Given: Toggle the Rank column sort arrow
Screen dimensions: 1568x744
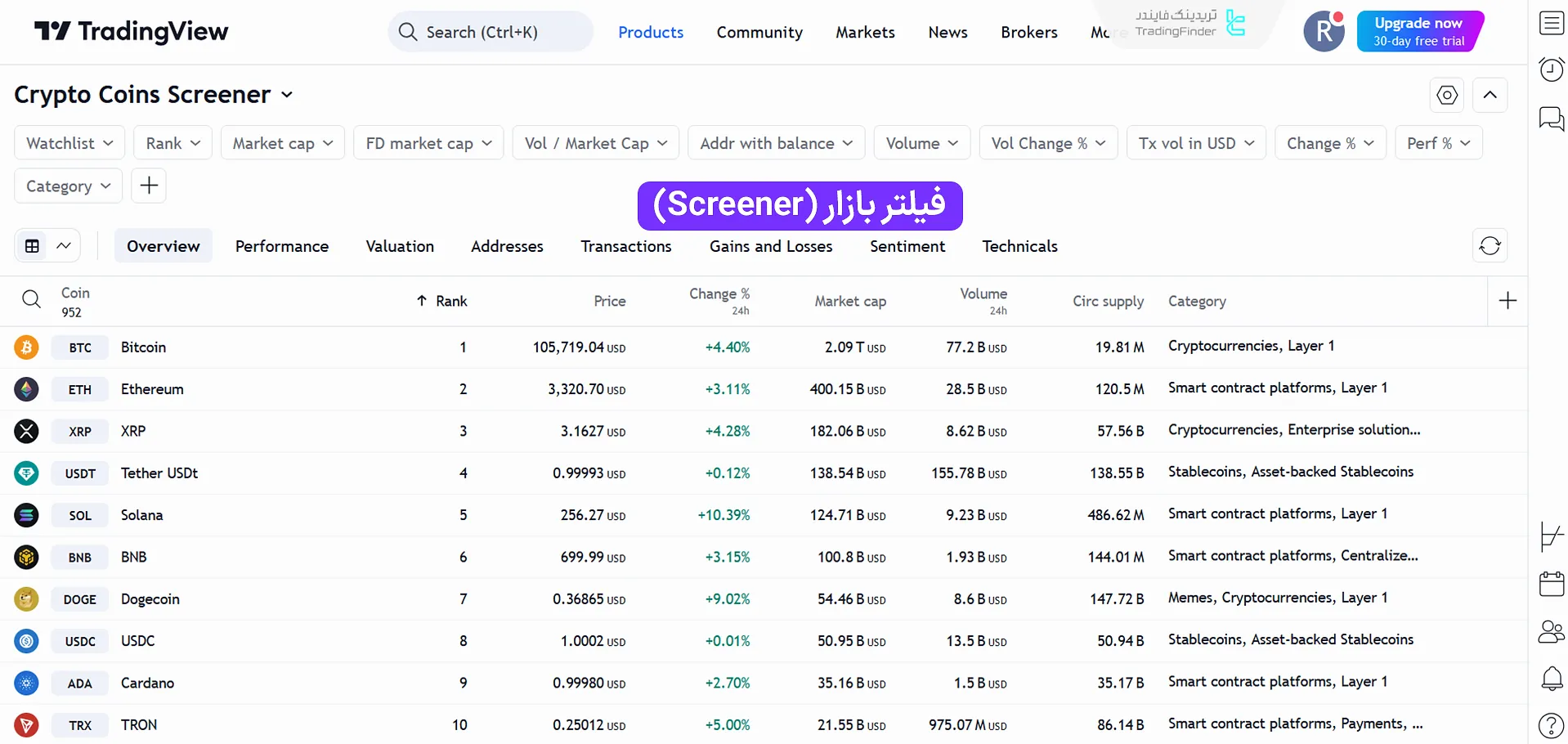Looking at the screenshot, I should click(420, 300).
